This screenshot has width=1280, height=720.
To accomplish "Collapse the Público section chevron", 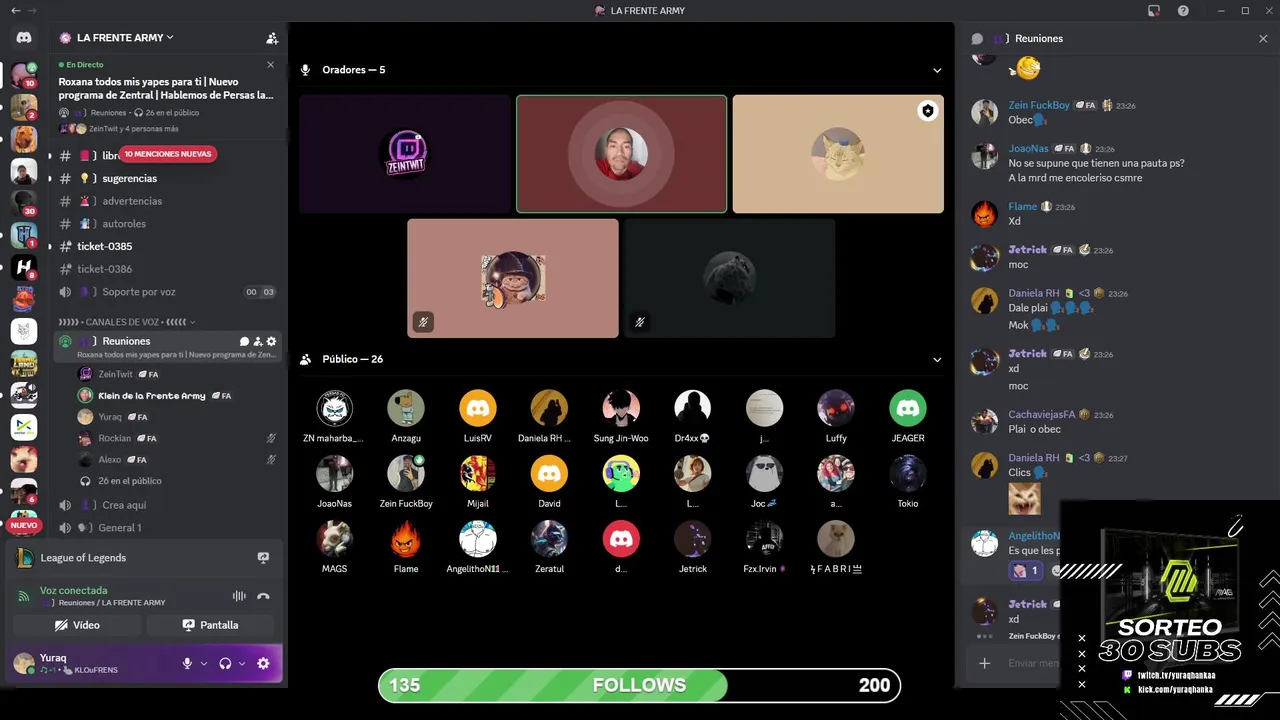I will pyautogui.click(x=937, y=359).
